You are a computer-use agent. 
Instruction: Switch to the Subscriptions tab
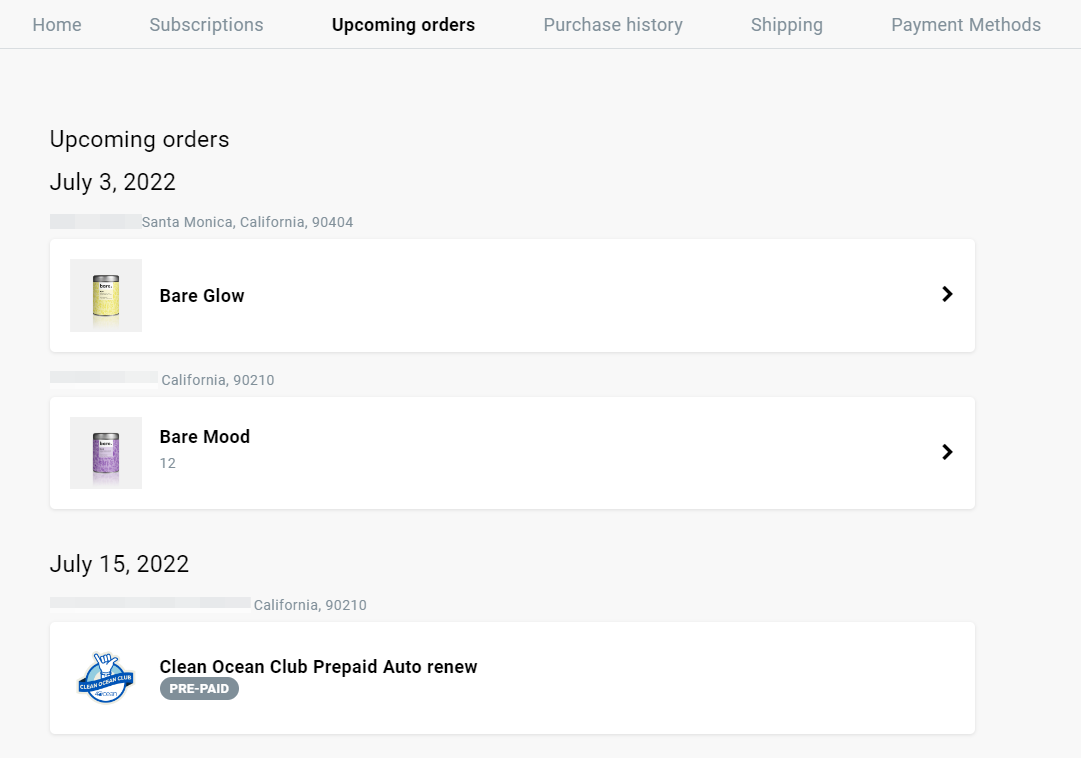tap(206, 25)
